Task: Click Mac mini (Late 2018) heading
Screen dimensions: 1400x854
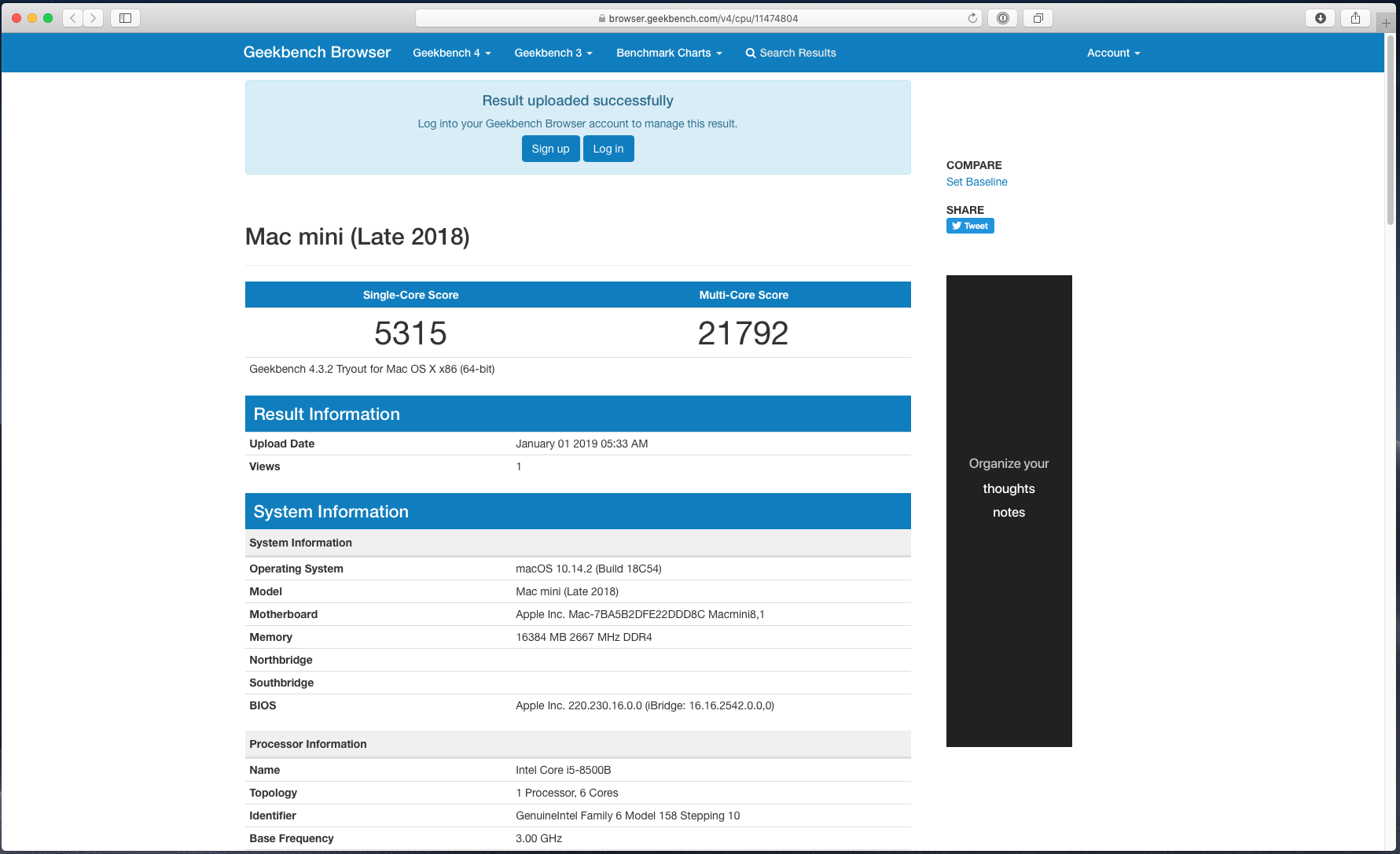Action: (x=358, y=237)
